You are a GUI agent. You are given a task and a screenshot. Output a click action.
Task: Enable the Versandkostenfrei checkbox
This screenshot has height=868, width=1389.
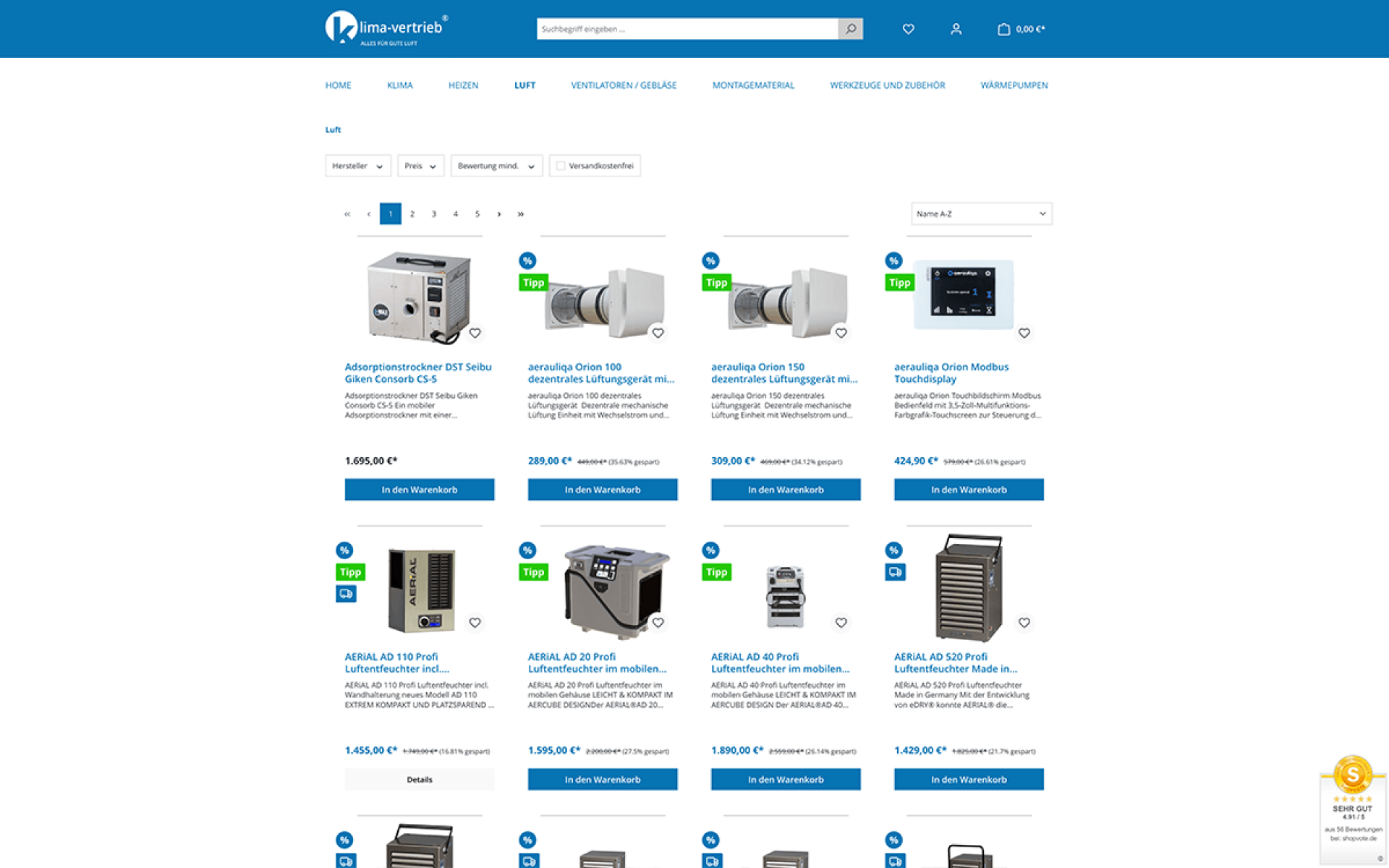[561, 166]
